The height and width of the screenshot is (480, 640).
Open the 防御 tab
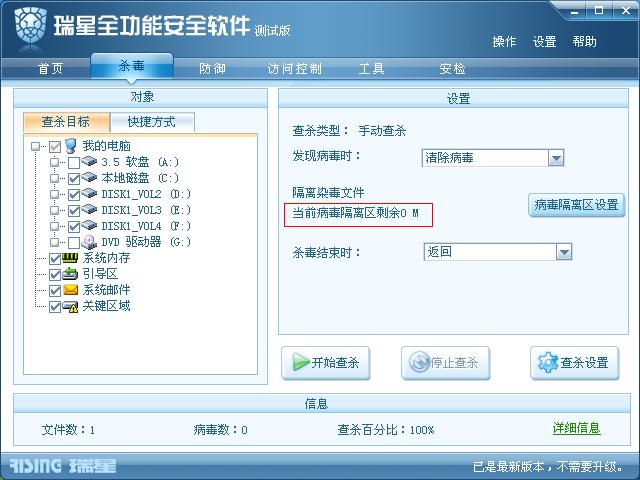point(212,68)
